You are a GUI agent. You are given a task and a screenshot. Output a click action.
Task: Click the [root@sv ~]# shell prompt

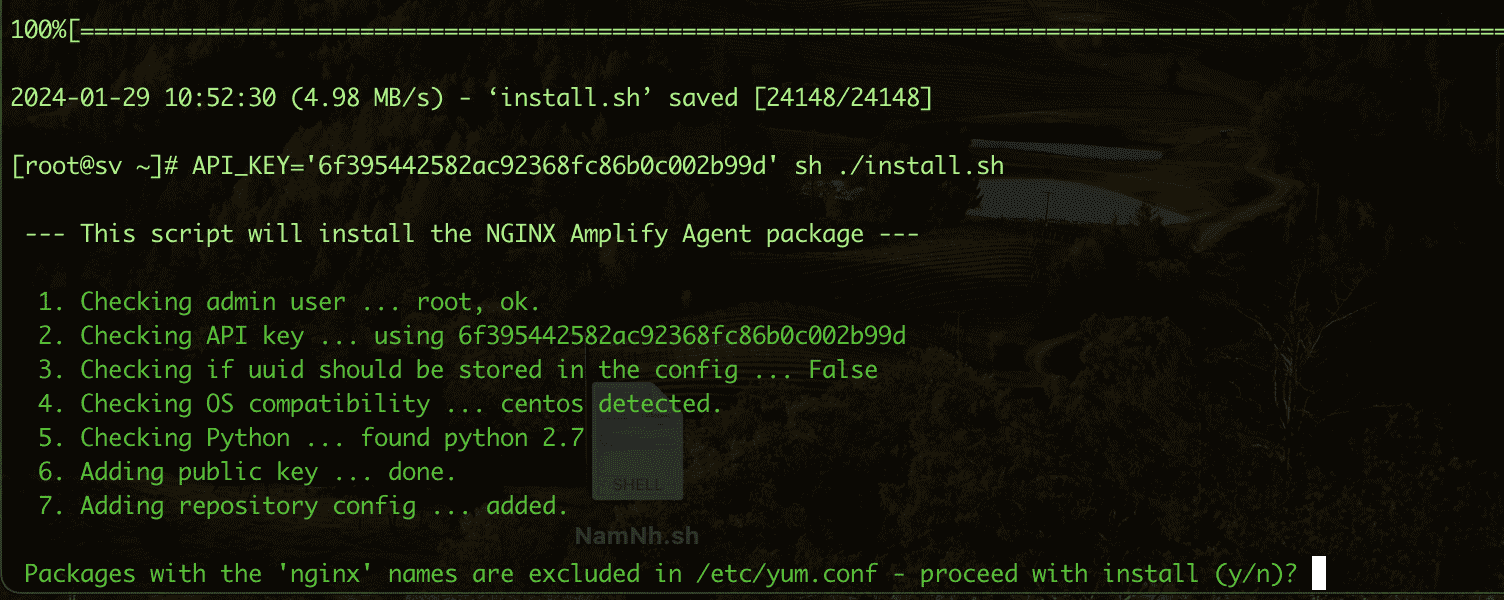[94, 166]
